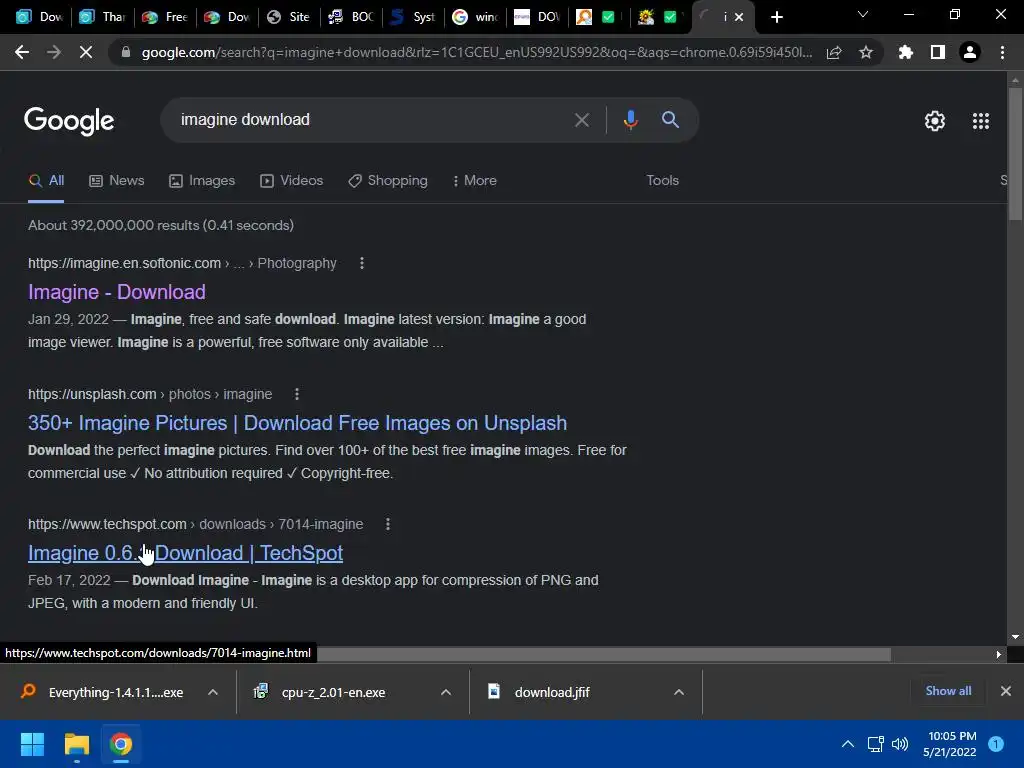
Task: Close the active Google search tab
Action: coord(739,17)
